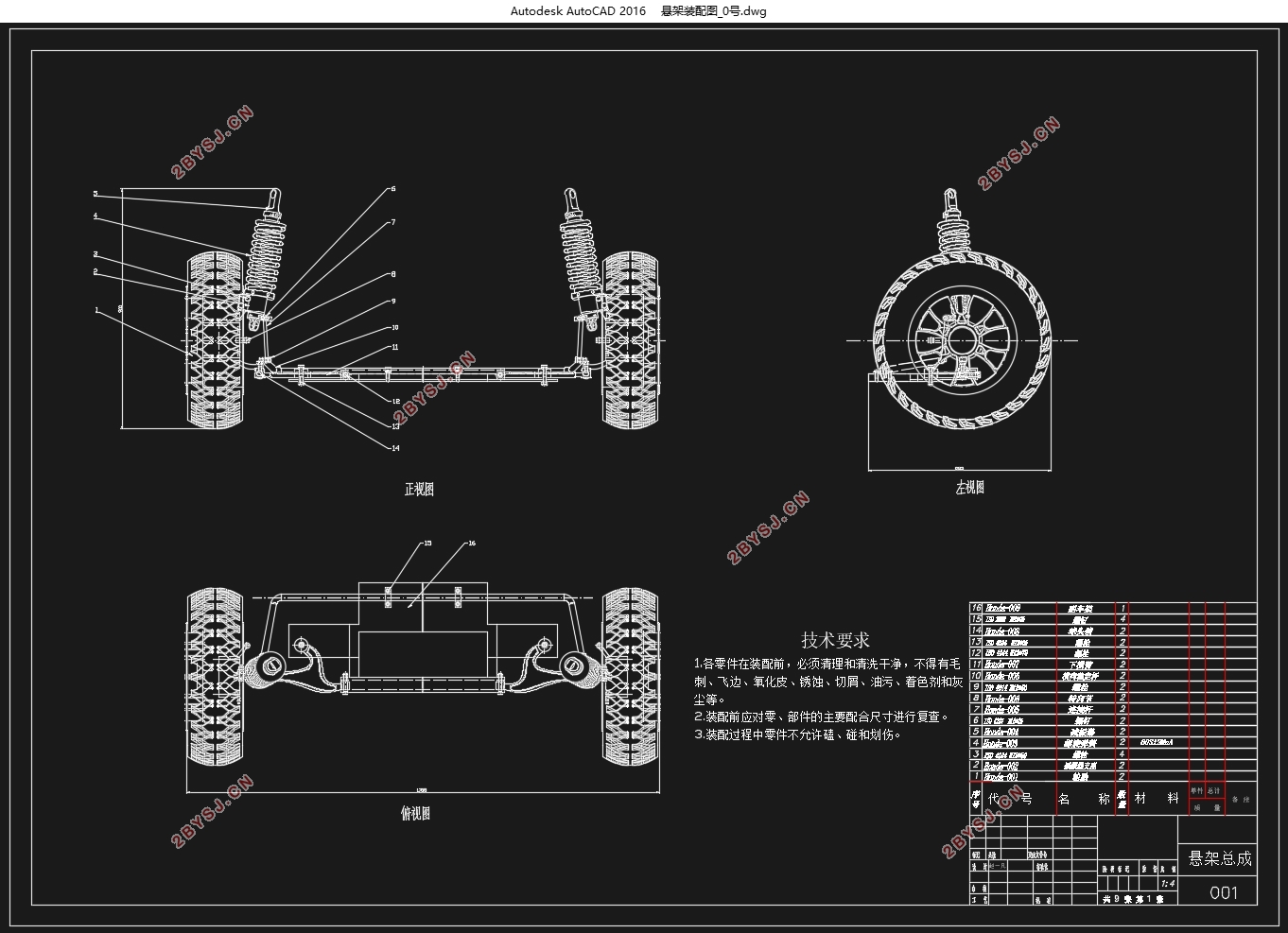
Task: Select part balloon number 5 in front view
Action: pyautogui.click(x=96, y=194)
